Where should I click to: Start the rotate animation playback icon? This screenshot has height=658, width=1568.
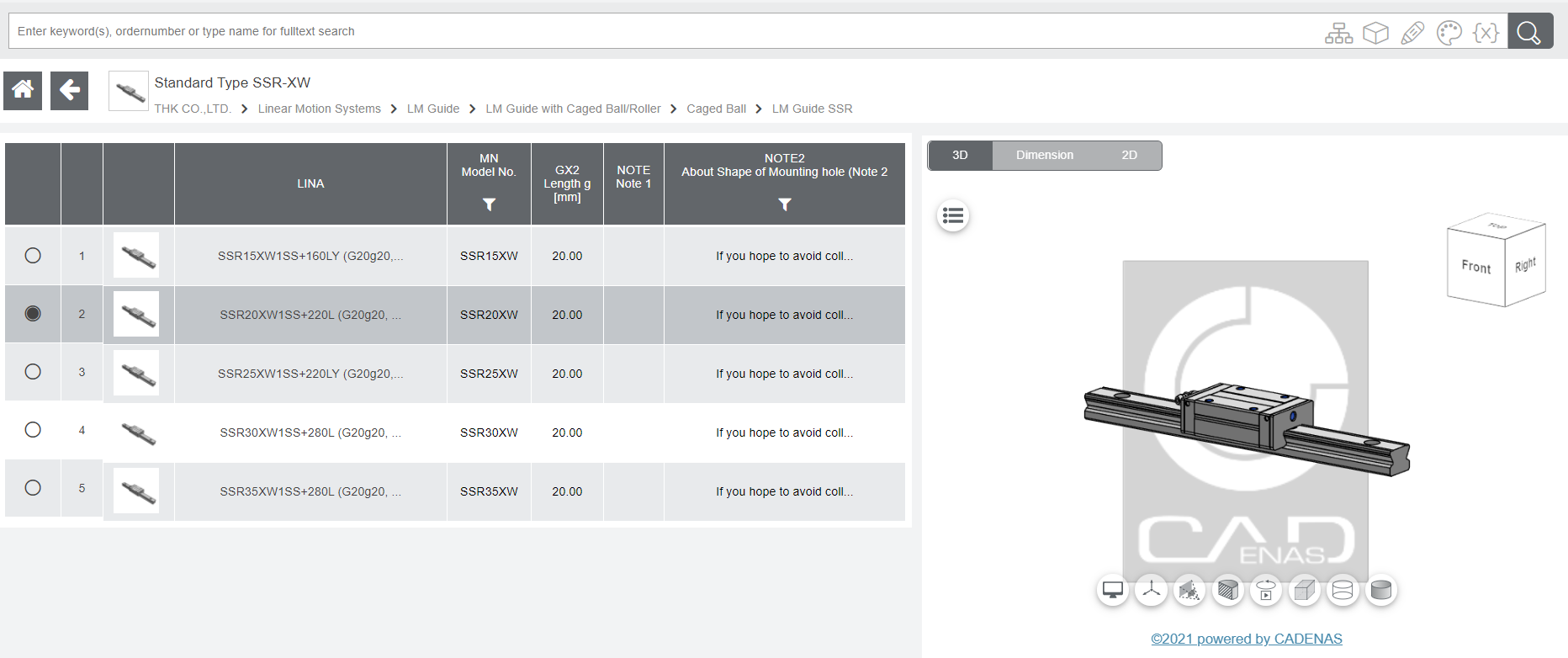1266,590
